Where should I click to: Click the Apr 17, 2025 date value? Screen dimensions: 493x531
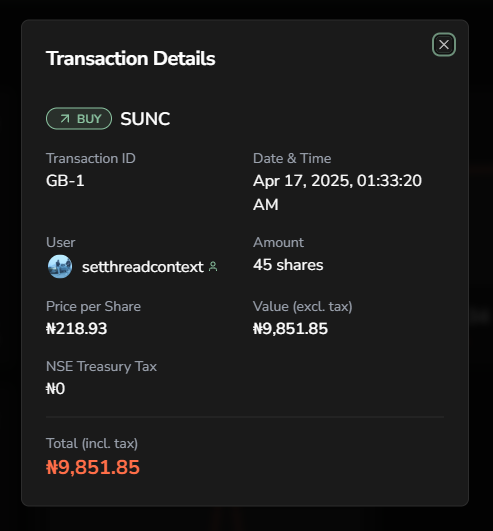(337, 192)
